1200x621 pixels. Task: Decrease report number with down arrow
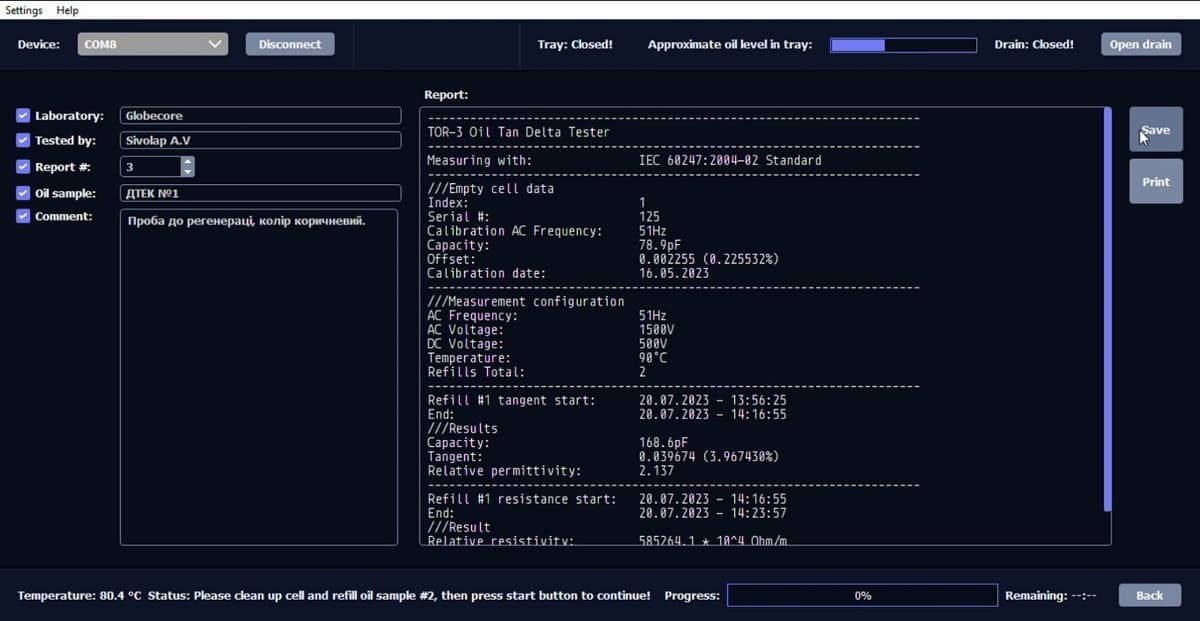187,172
